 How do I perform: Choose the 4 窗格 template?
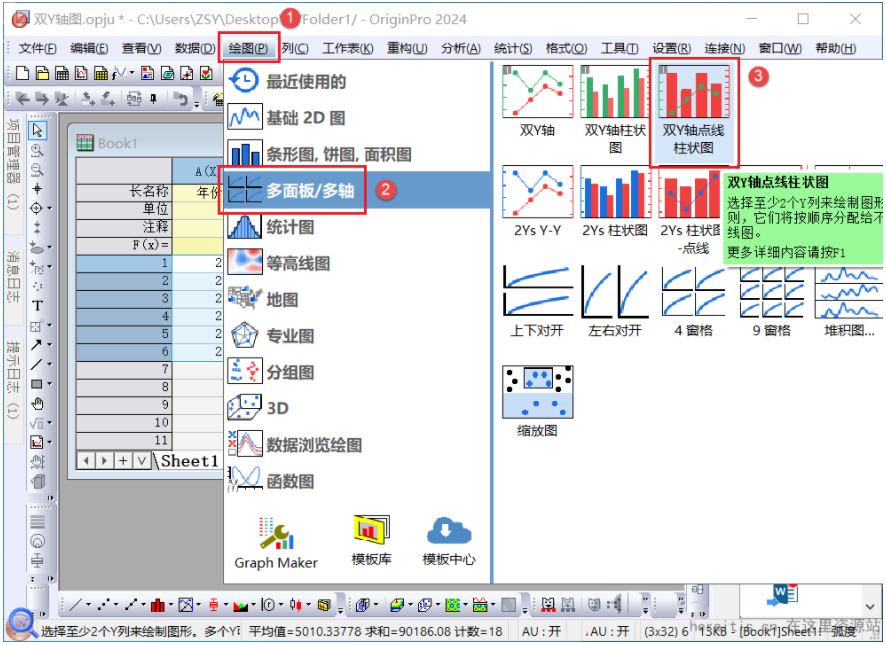(693, 301)
